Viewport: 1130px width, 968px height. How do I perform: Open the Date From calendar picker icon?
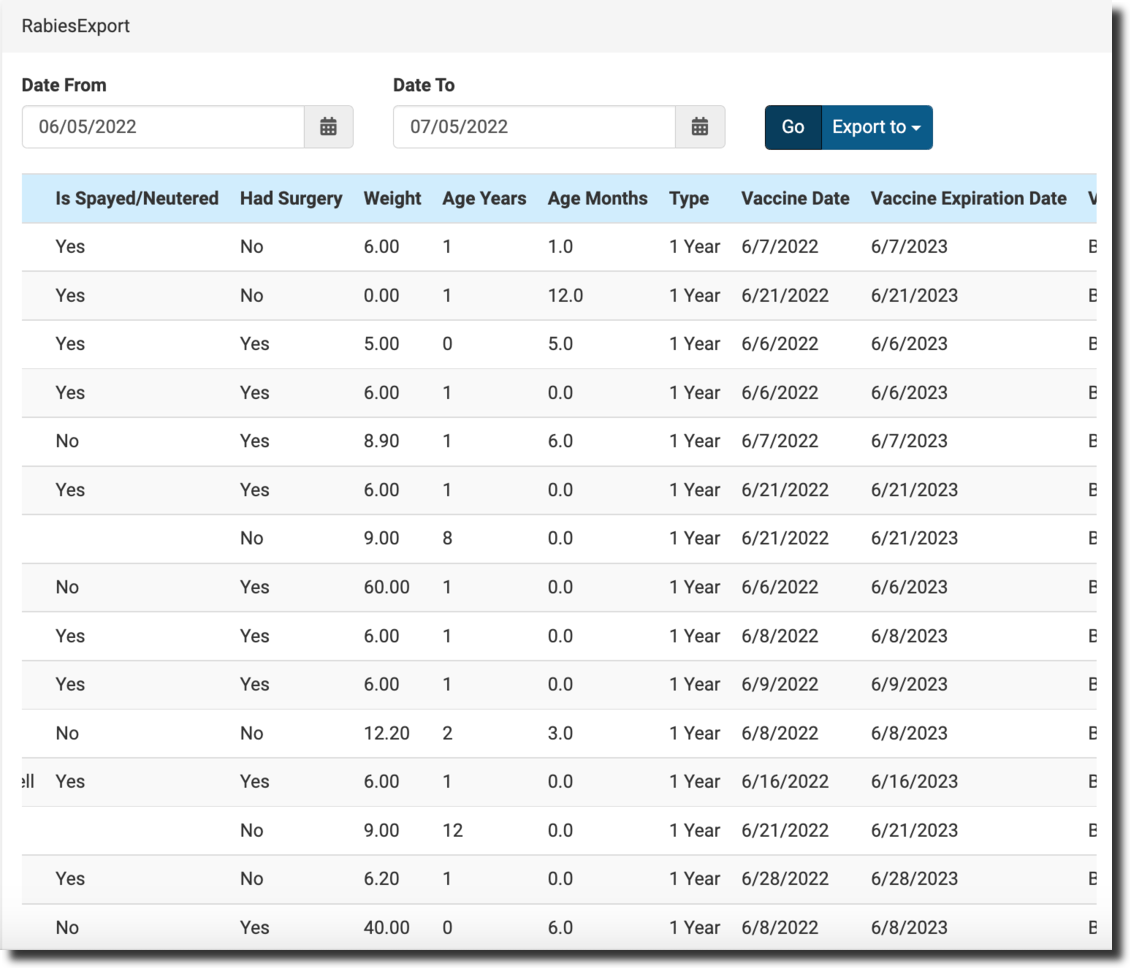[328, 127]
